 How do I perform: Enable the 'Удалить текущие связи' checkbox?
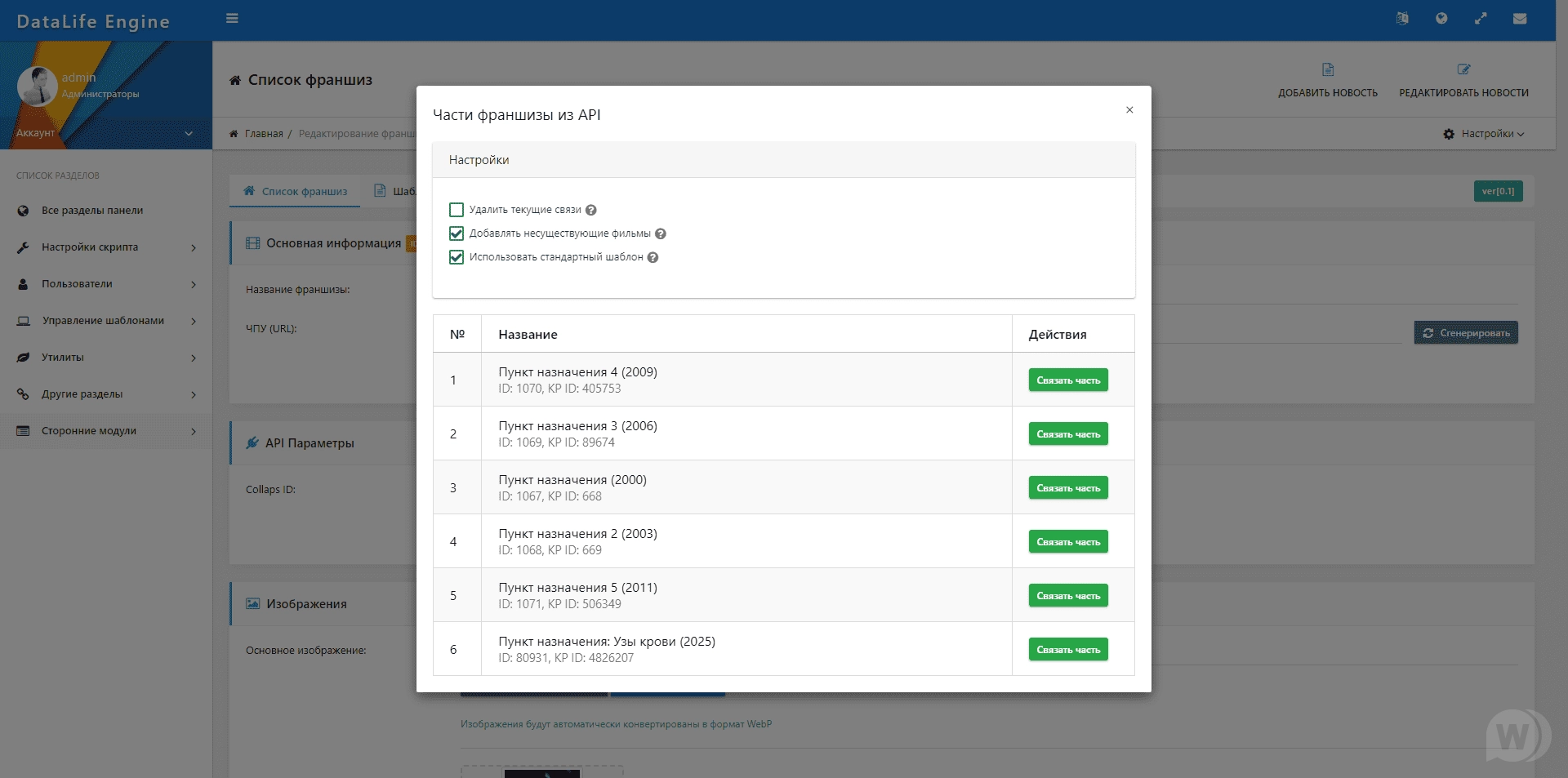click(457, 211)
